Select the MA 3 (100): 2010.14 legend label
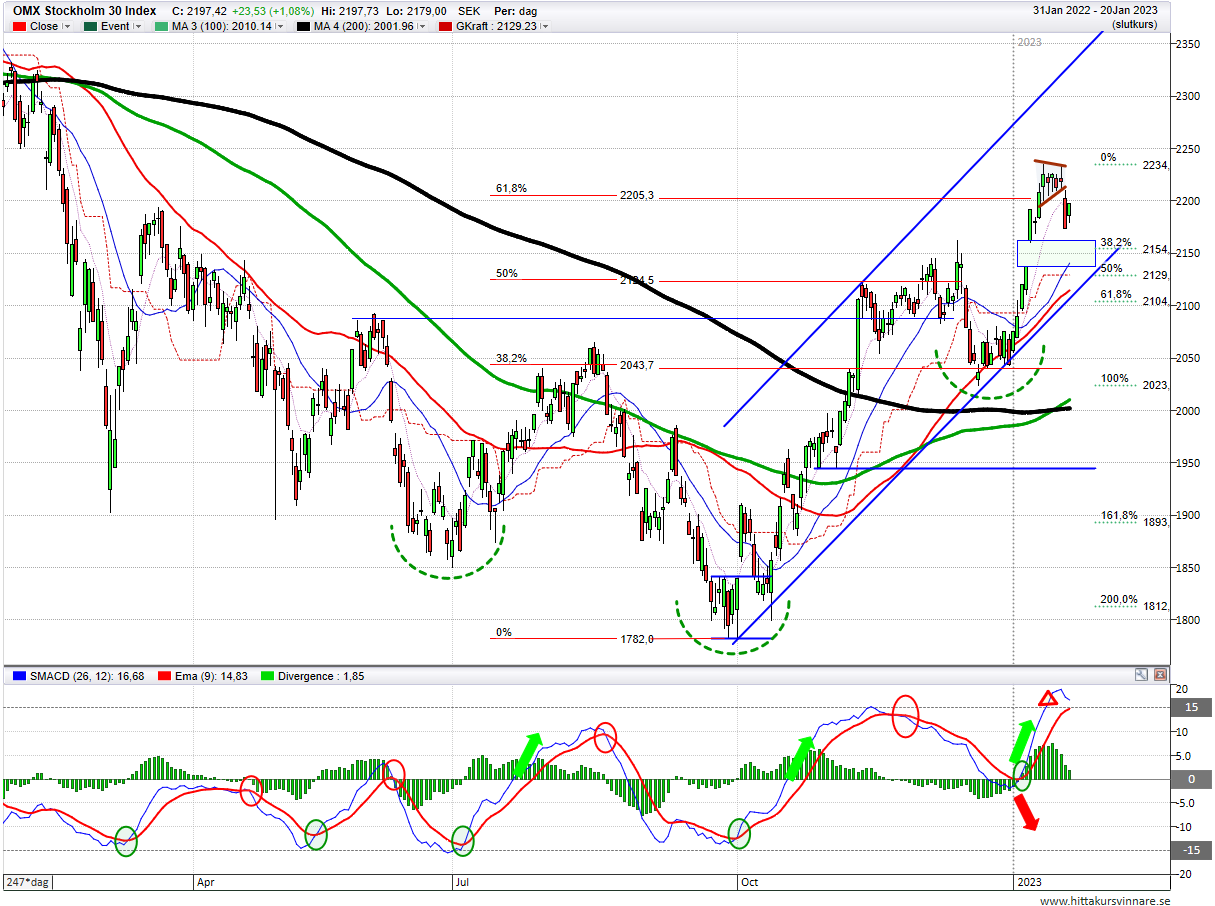The image size is (1215, 906). tap(221, 27)
